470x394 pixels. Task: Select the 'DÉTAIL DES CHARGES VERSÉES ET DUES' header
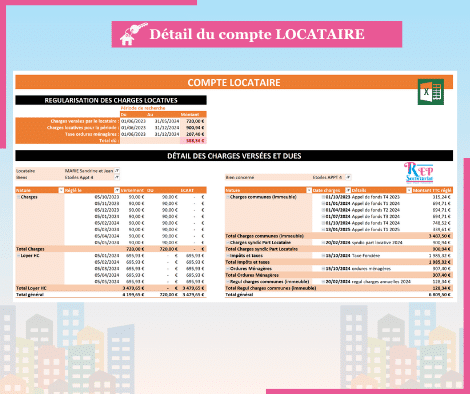click(234, 156)
